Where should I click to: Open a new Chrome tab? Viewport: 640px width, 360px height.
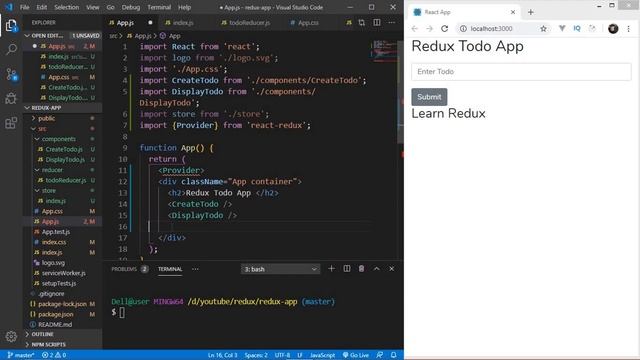(x=531, y=12)
